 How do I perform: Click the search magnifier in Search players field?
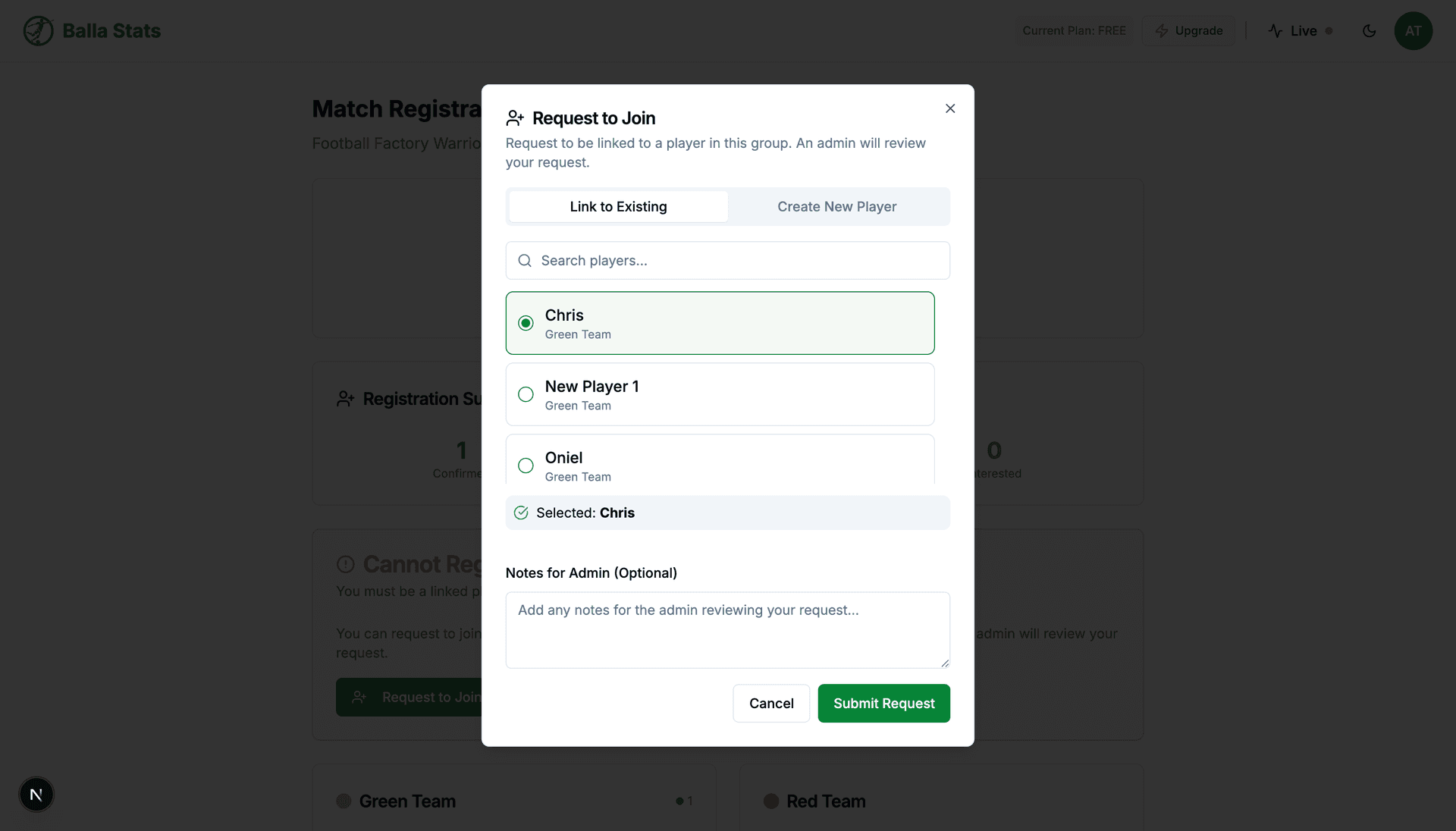click(525, 260)
